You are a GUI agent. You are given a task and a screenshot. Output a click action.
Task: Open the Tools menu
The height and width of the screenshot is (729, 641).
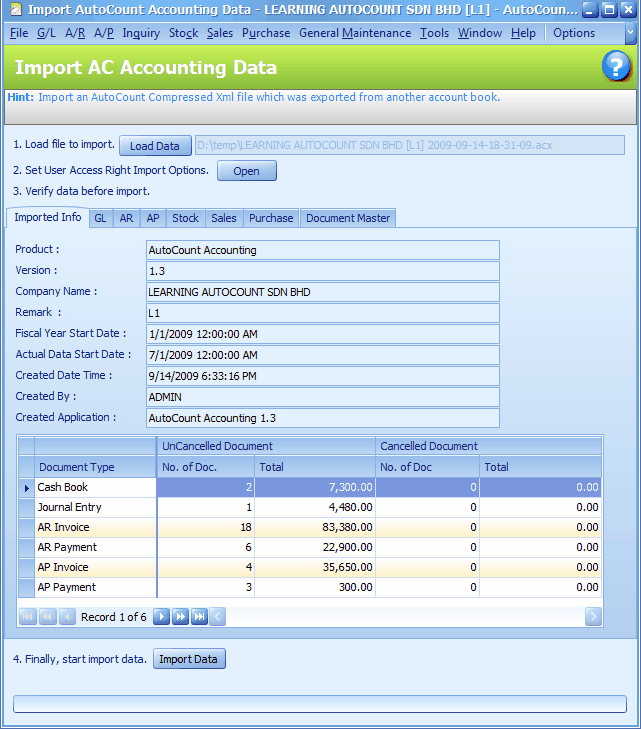pos(435,33)
